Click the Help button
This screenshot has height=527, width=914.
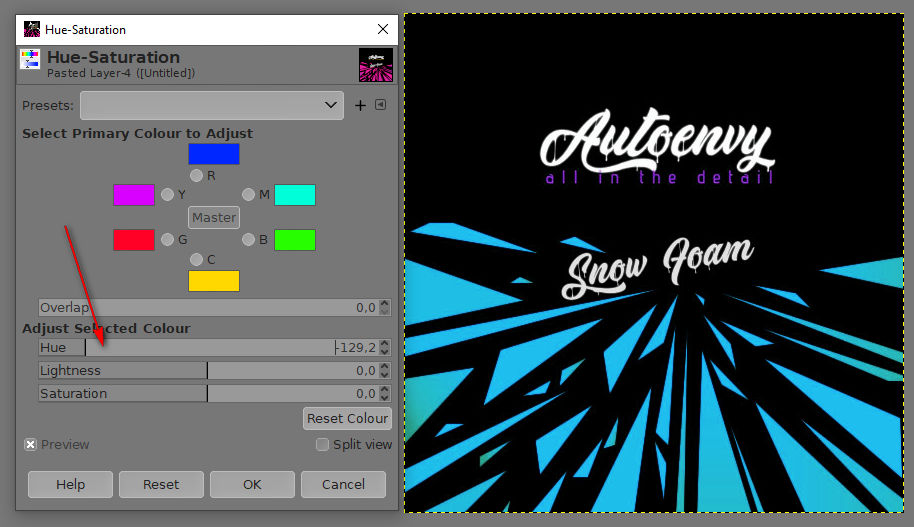71,484
